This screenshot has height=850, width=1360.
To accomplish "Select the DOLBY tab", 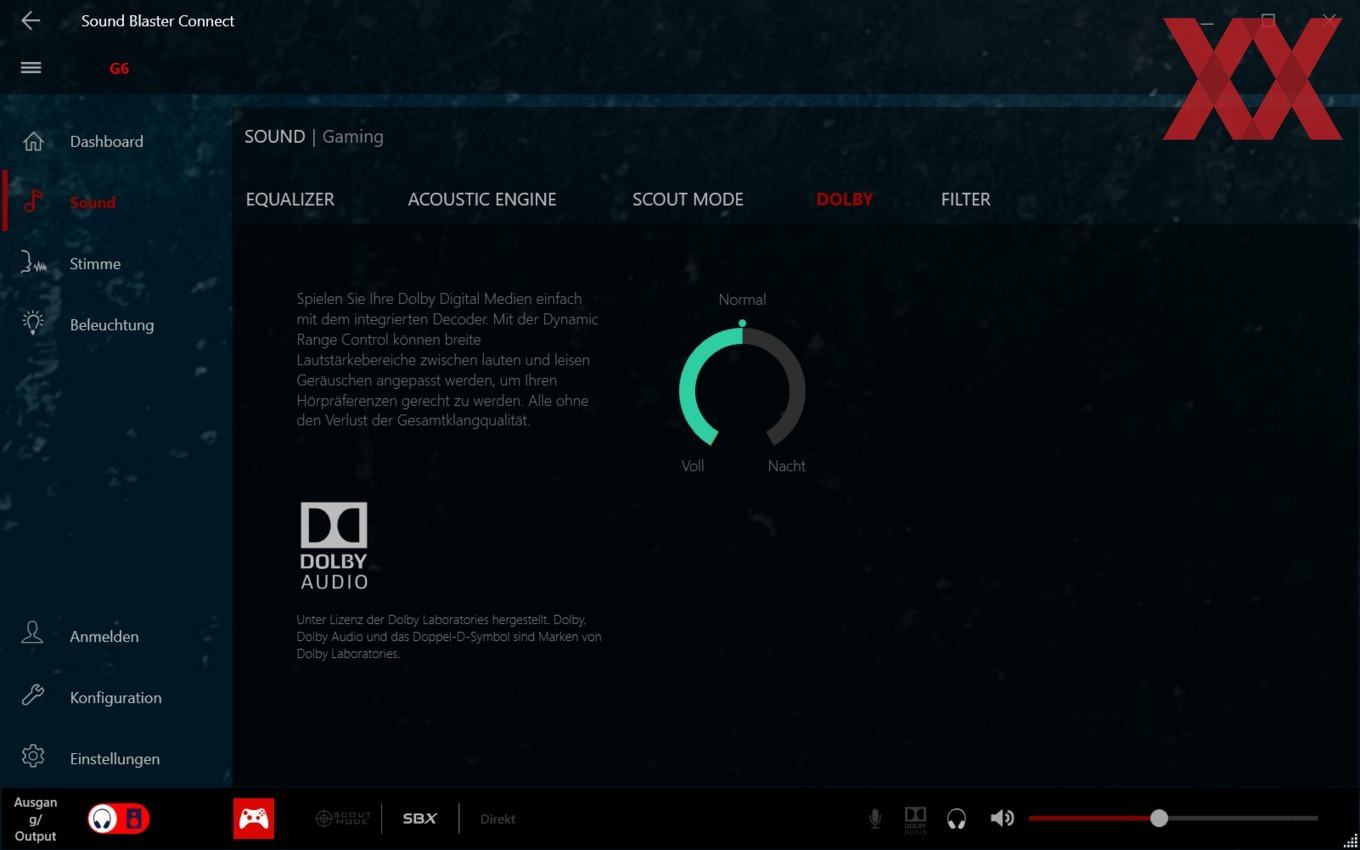I will (x=845, y=199).
